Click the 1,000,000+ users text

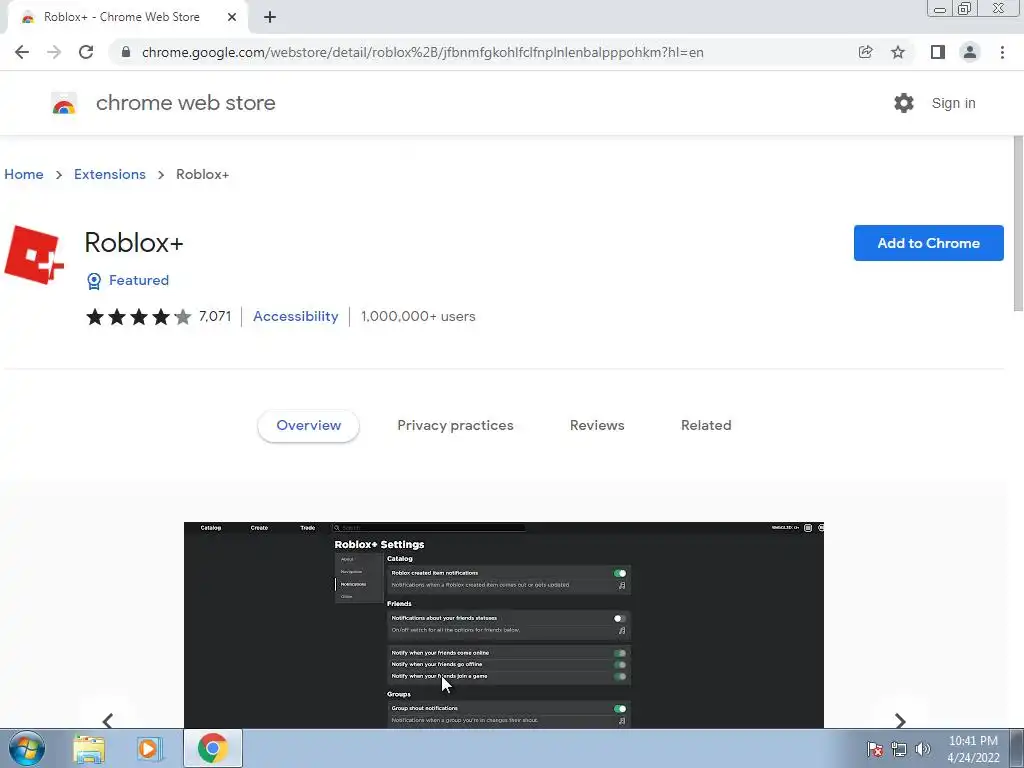418,316
